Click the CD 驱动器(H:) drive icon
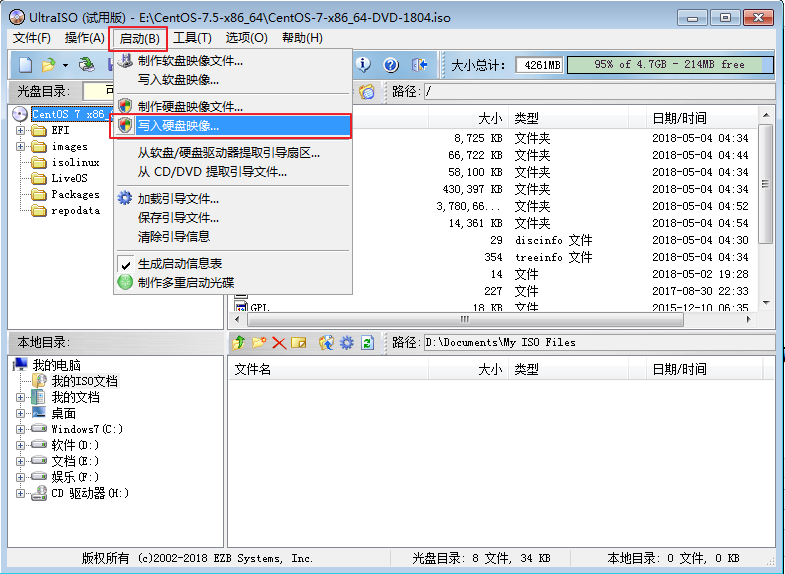 39,493
